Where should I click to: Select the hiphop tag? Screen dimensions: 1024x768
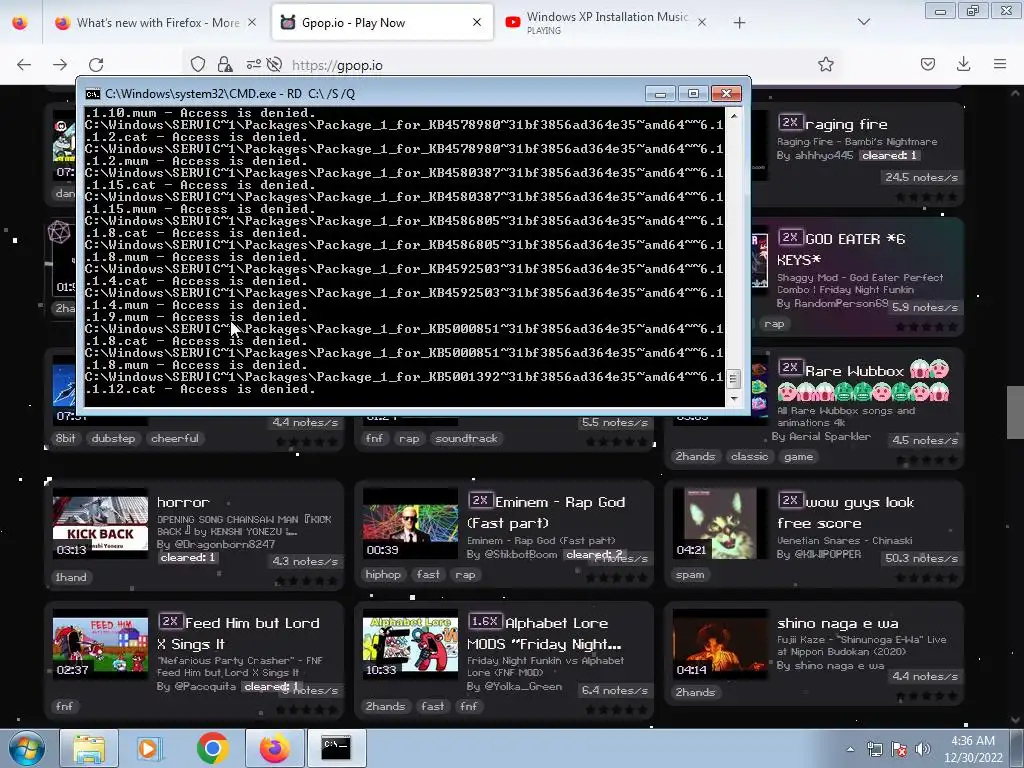(x=383, y=575)
